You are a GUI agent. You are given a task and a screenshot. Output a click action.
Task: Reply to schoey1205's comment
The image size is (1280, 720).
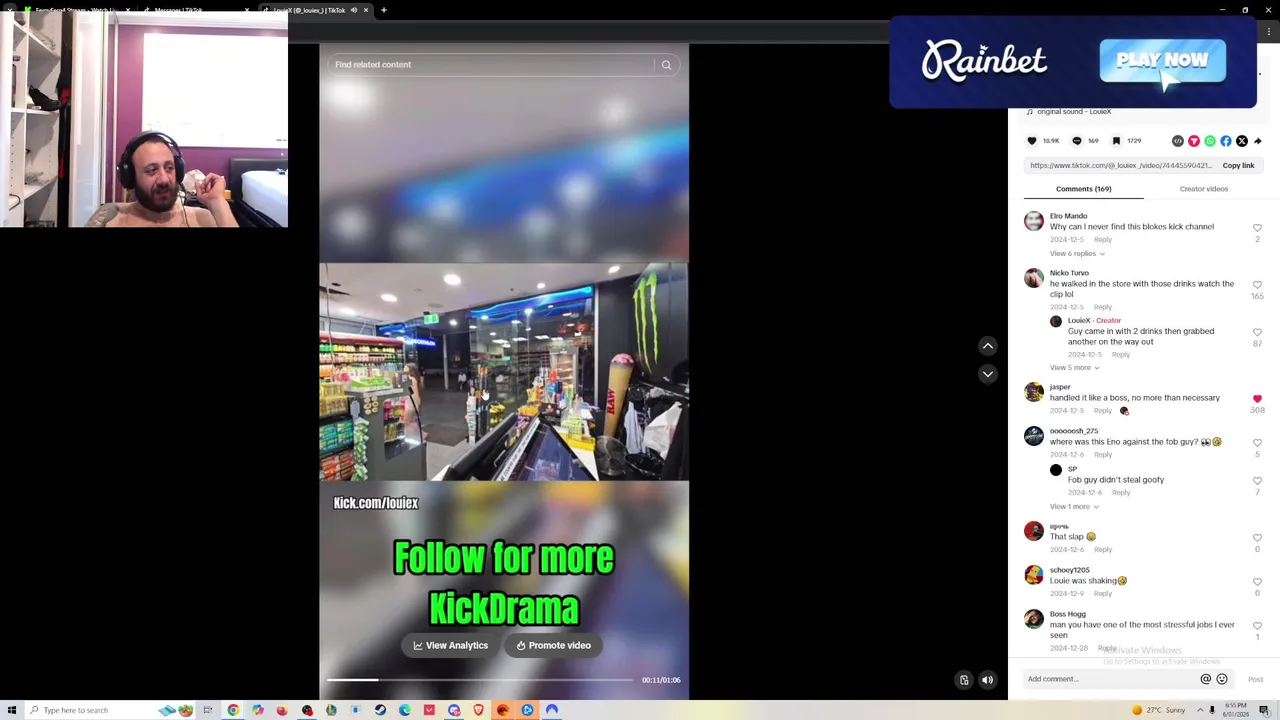pos(1102,594)
